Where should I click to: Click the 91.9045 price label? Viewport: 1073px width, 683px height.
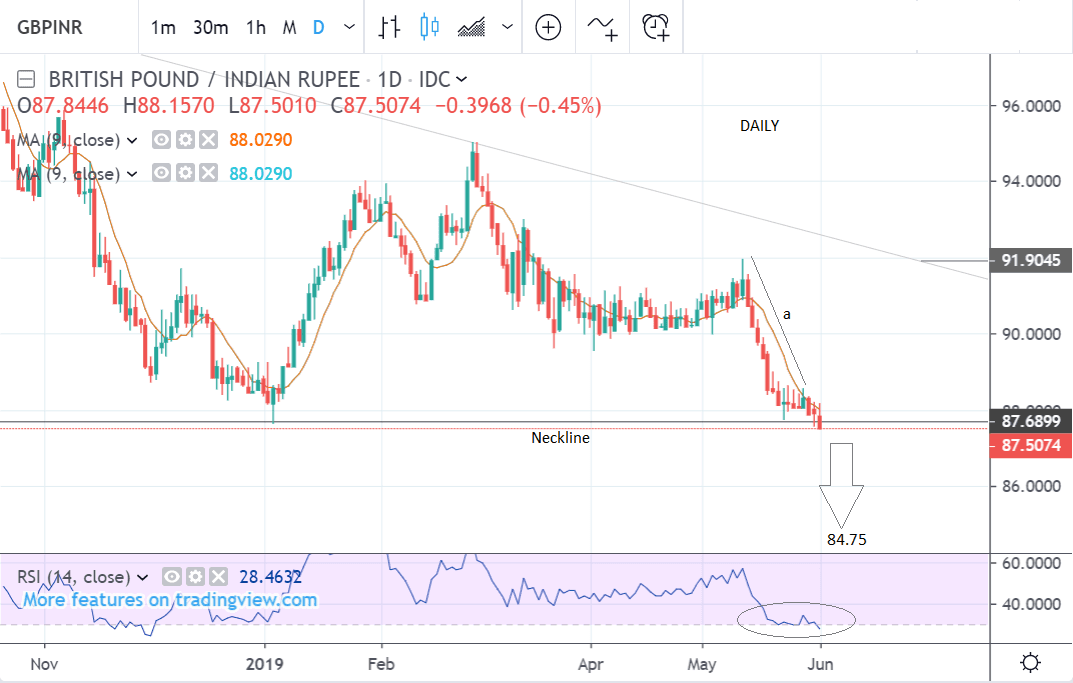click(x=1031, y=261)
